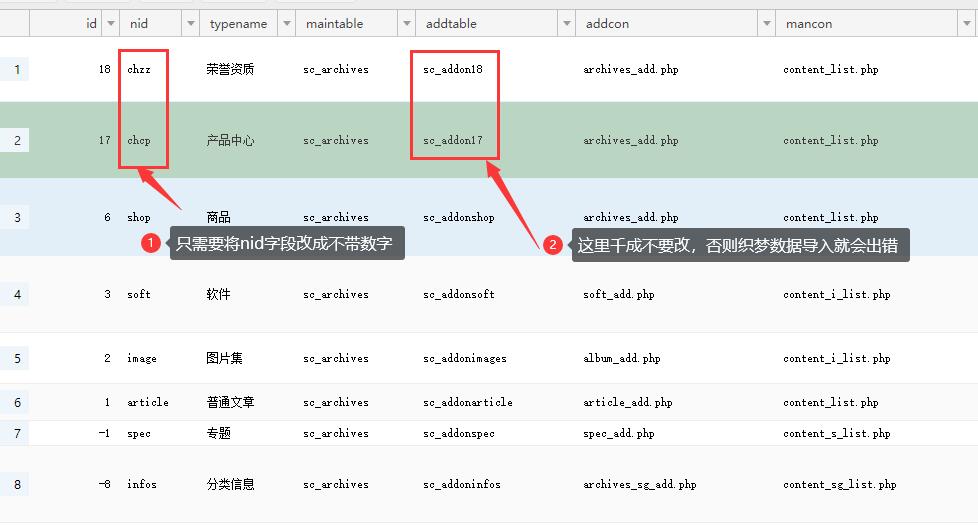Open the addcon column filter dropdown
Viewport: 978px width, 532px height.
pyautogui.click(x=767, y=24)
